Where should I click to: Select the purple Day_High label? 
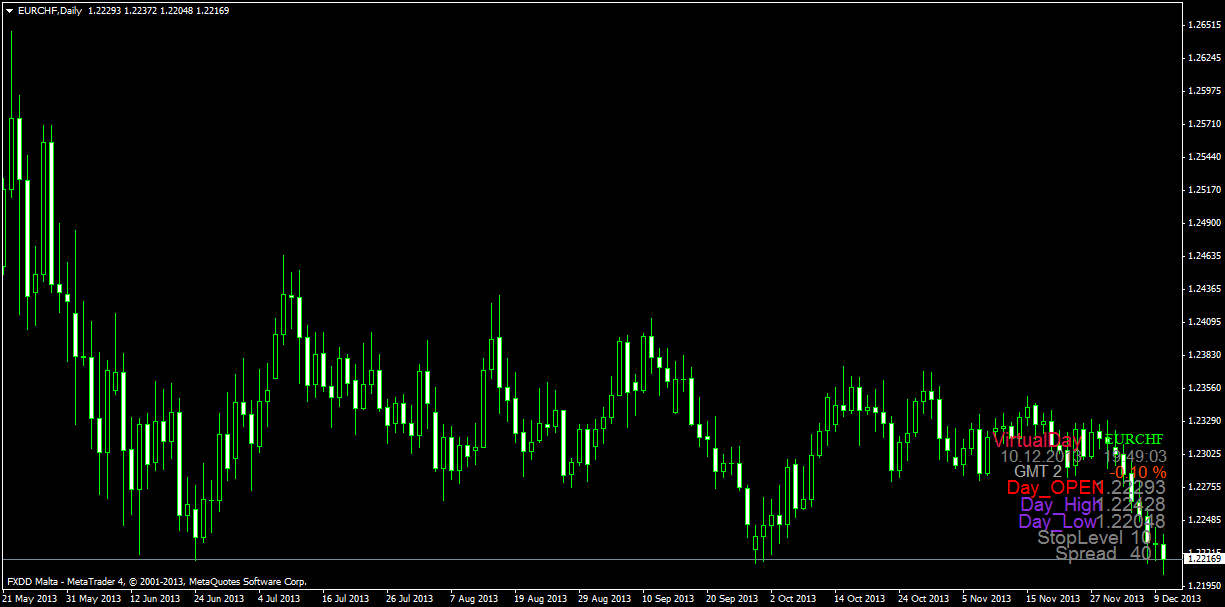[x=1059, y=505]
